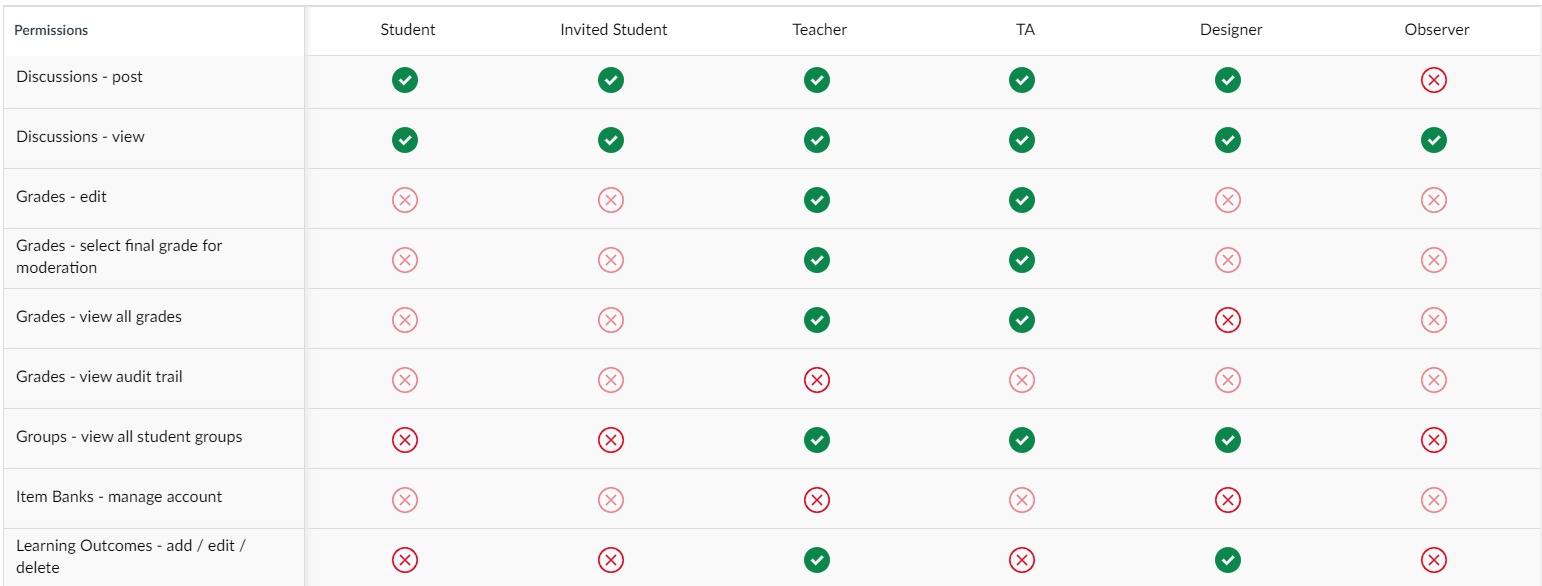Click Teacher's Grades - edit checkmark
The height and width of the screenshot is (586, 1542).
point(817,200)
